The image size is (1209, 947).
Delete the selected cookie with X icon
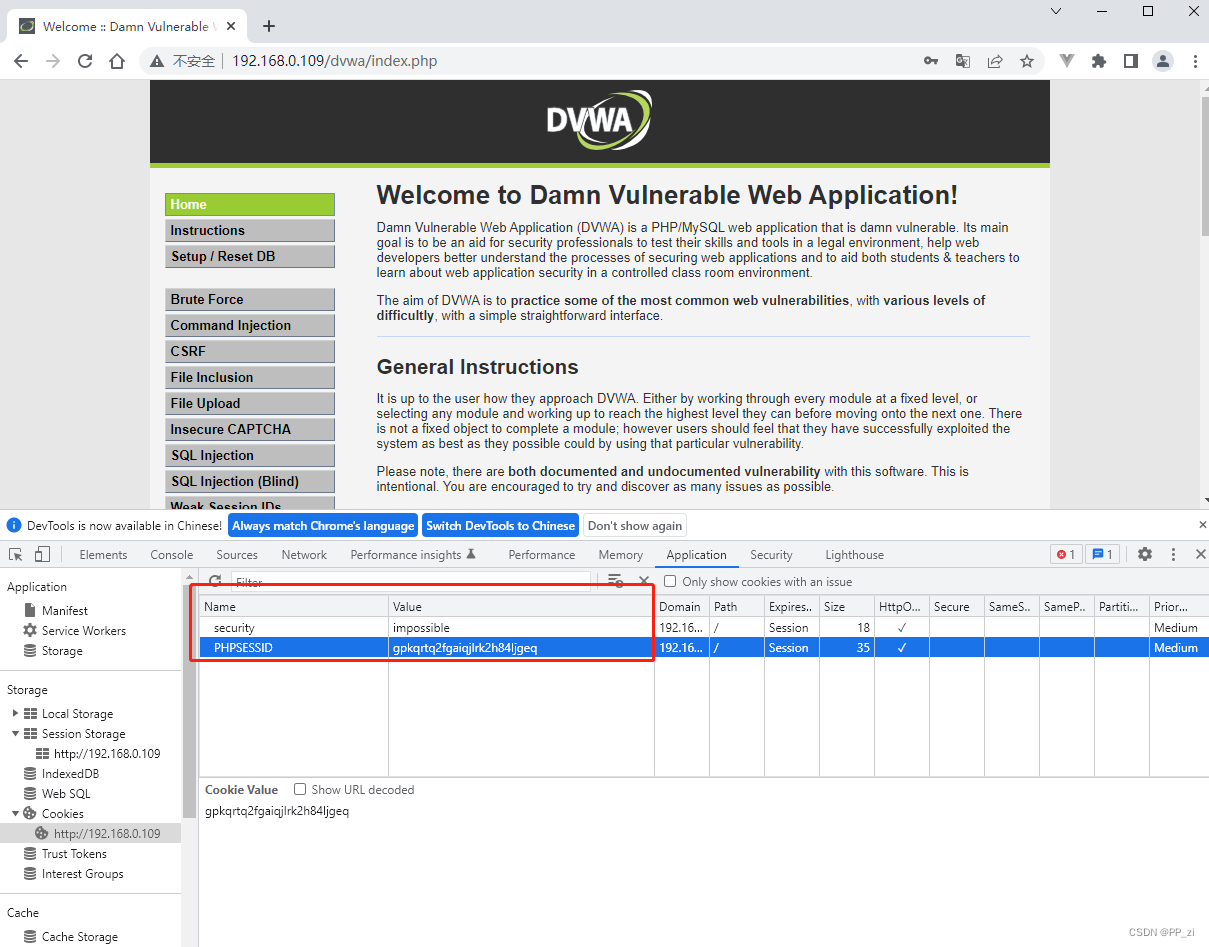(644, 581)
